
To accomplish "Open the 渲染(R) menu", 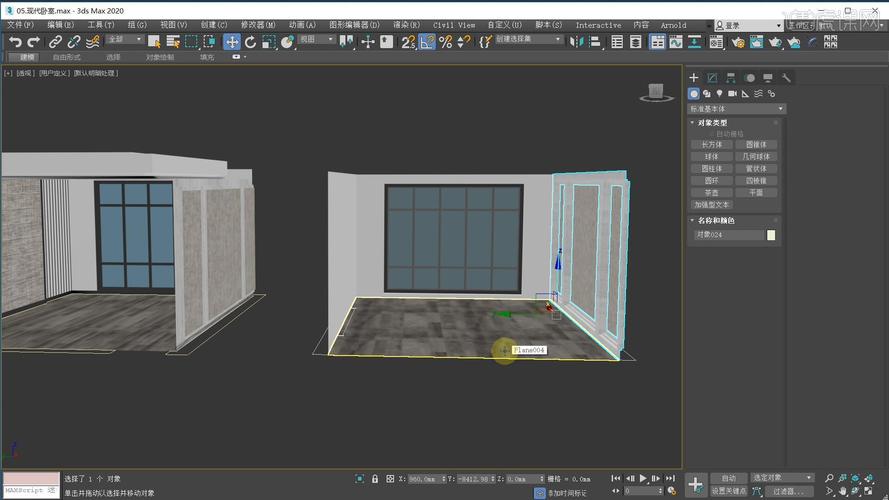I will tap(406, 25).
